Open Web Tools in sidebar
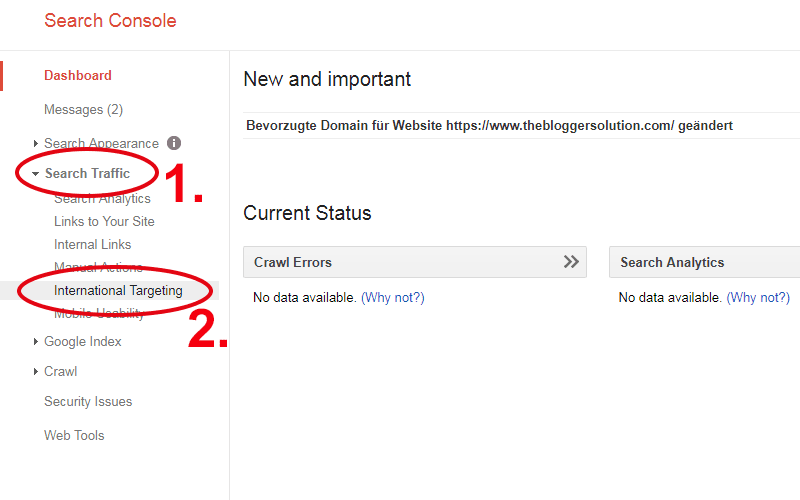Image resolution: width=800 pixels, height=500 pixels. coord(74,435)
